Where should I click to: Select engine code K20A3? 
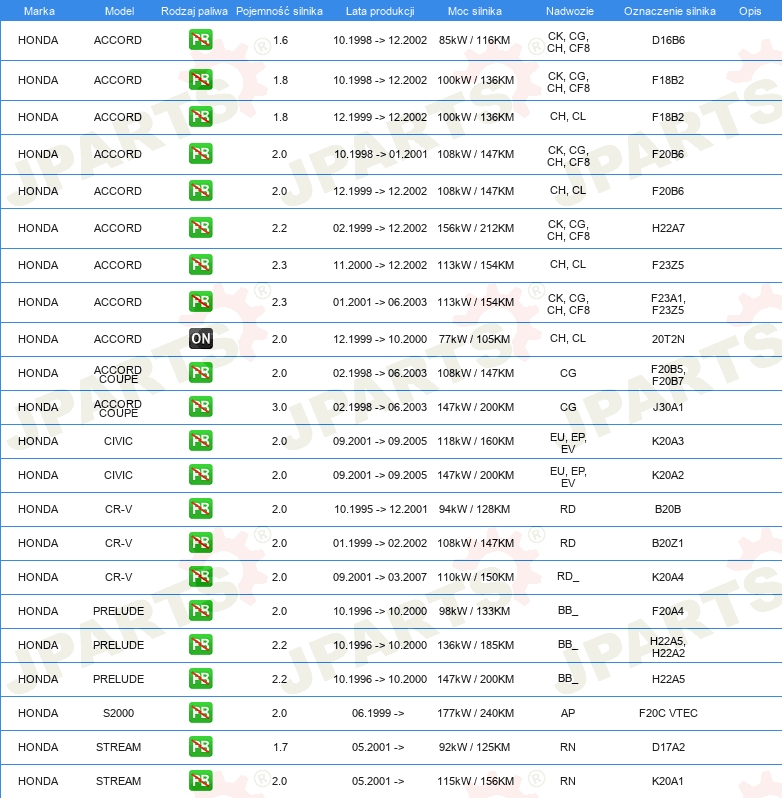point(668,441)
